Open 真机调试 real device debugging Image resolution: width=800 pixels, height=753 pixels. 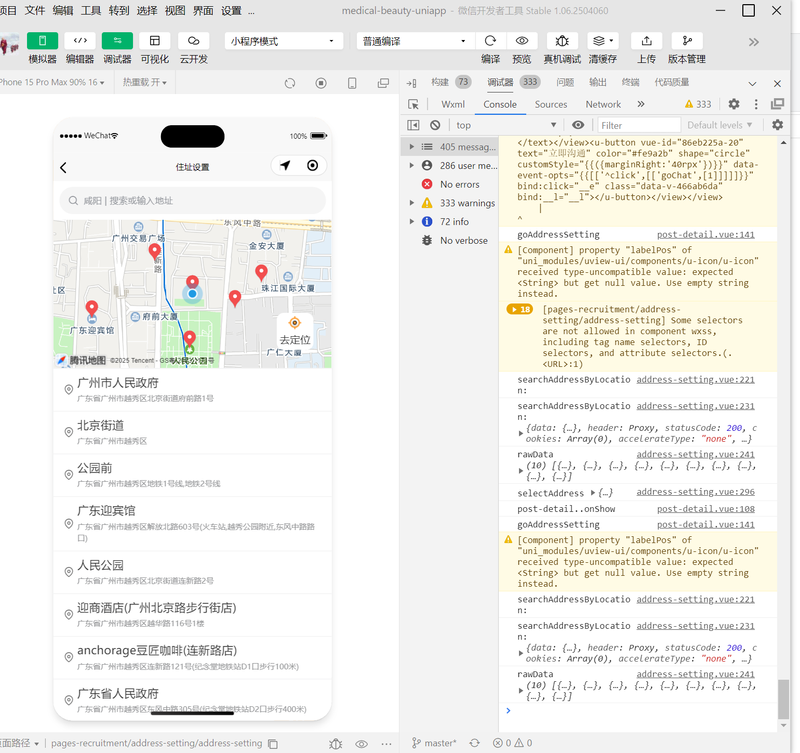(x=562, y=41)
